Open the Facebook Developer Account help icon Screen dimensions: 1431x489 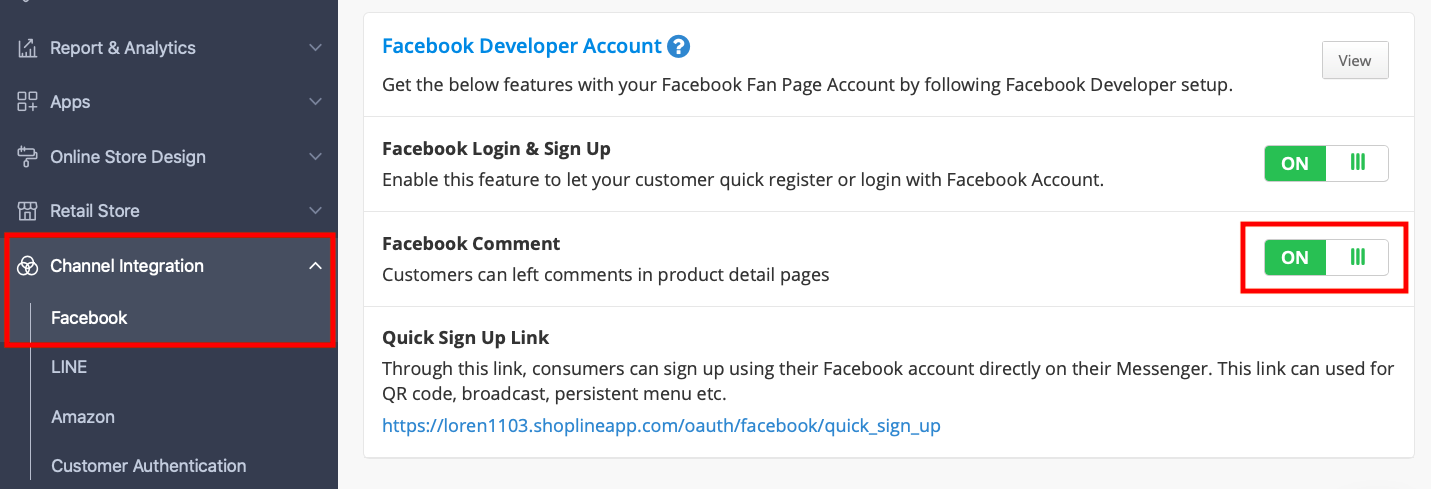click(x=679, y=46)
